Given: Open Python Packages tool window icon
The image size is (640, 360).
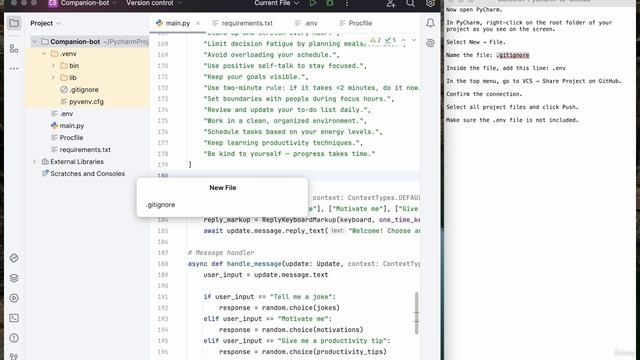Looking at the screenshot, I should tap(14, 258).
